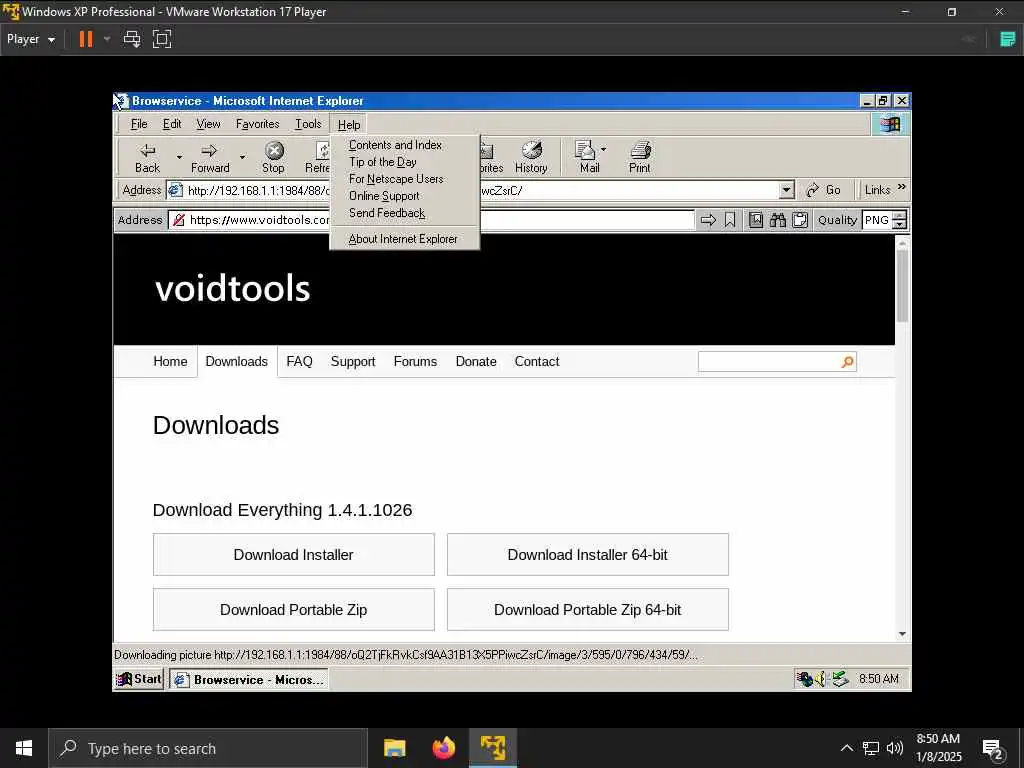Increase Quality with the up spinner

[x=900, y=216]
